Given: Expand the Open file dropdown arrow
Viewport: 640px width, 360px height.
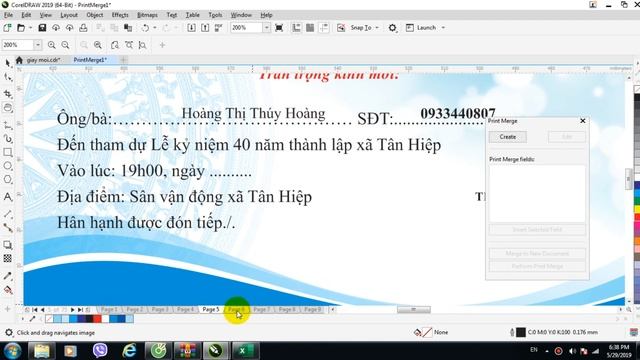Looking at the screenshot, I should click(30, 28).
